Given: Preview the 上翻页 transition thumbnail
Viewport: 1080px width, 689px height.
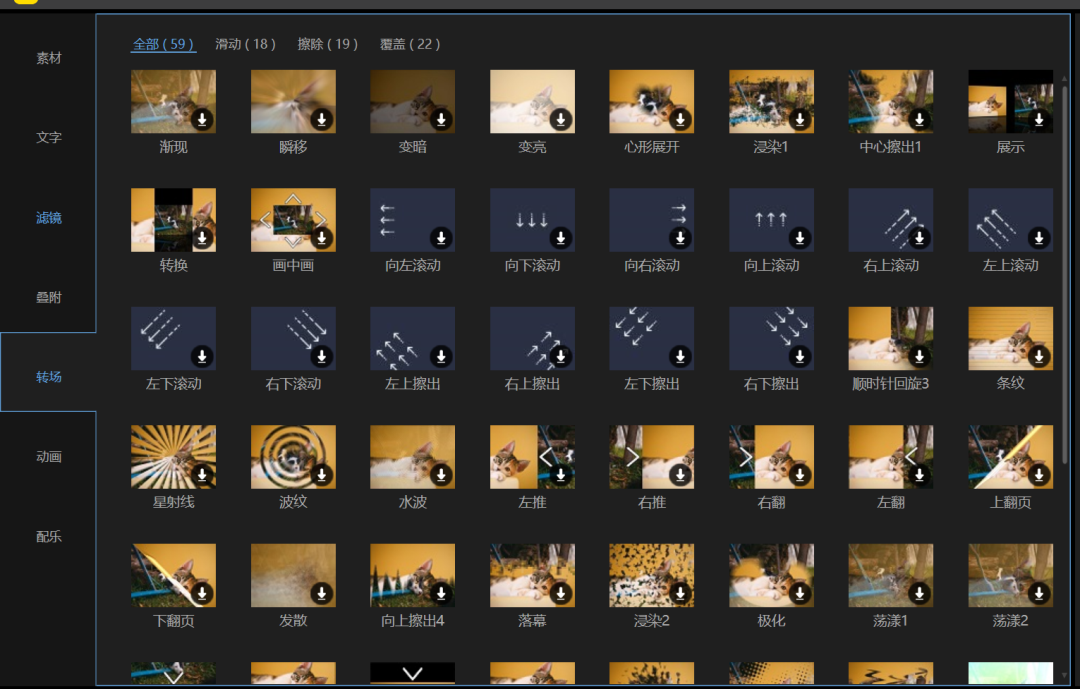Looking at the screenshot, I should (1010, 457).
